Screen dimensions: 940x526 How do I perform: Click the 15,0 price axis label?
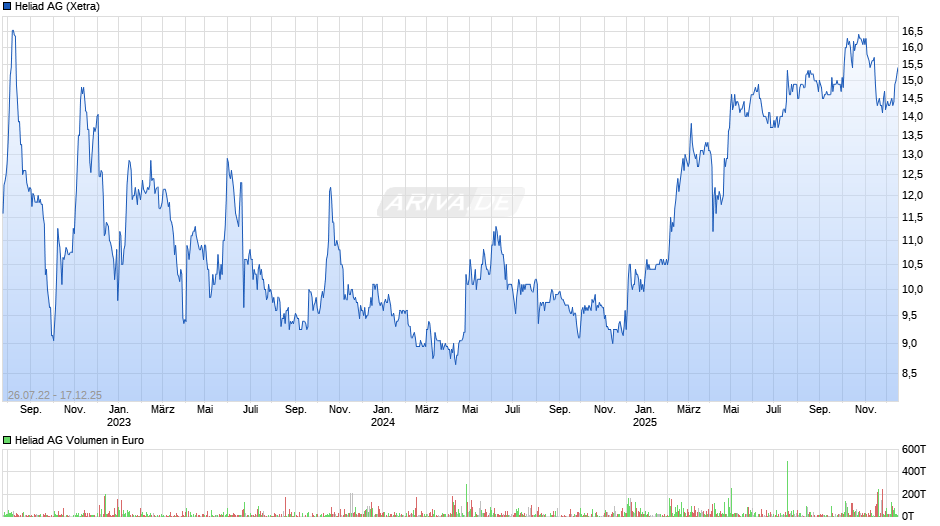[x=912, y=80]
